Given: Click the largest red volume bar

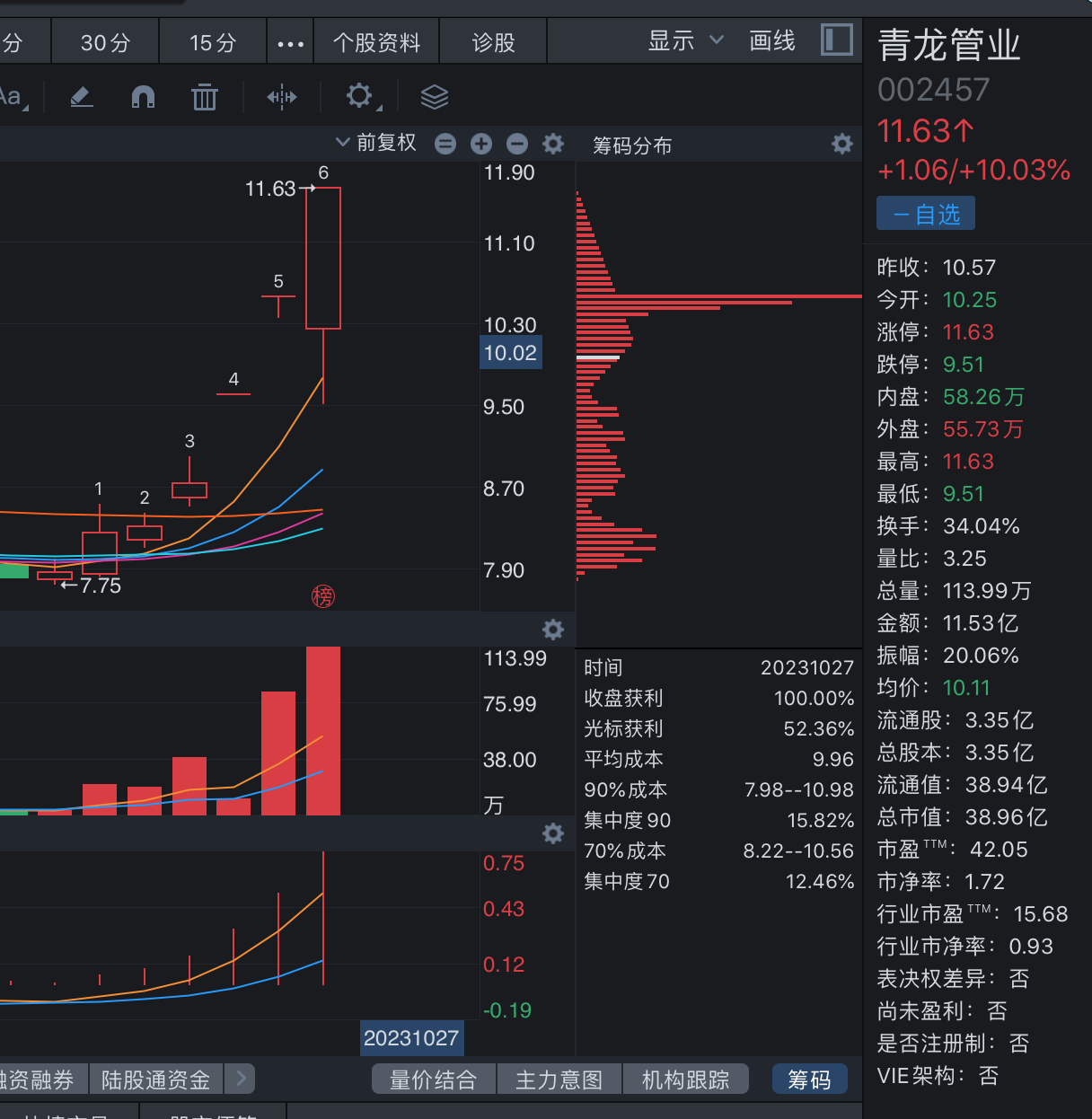Looking at the screenshot, I should pyautogui.click(x=323, y=731).
